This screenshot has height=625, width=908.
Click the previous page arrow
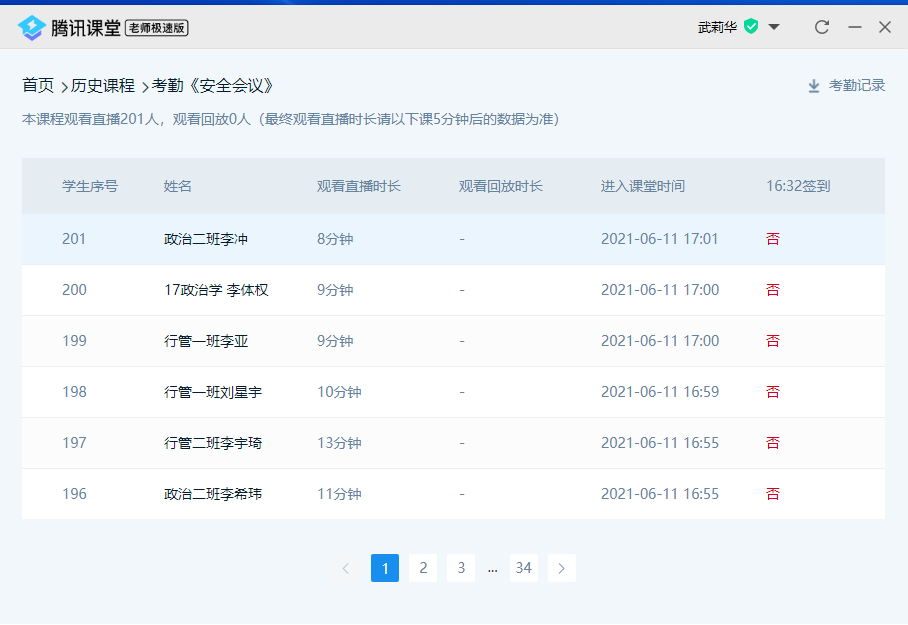click(x=346, y=568)
